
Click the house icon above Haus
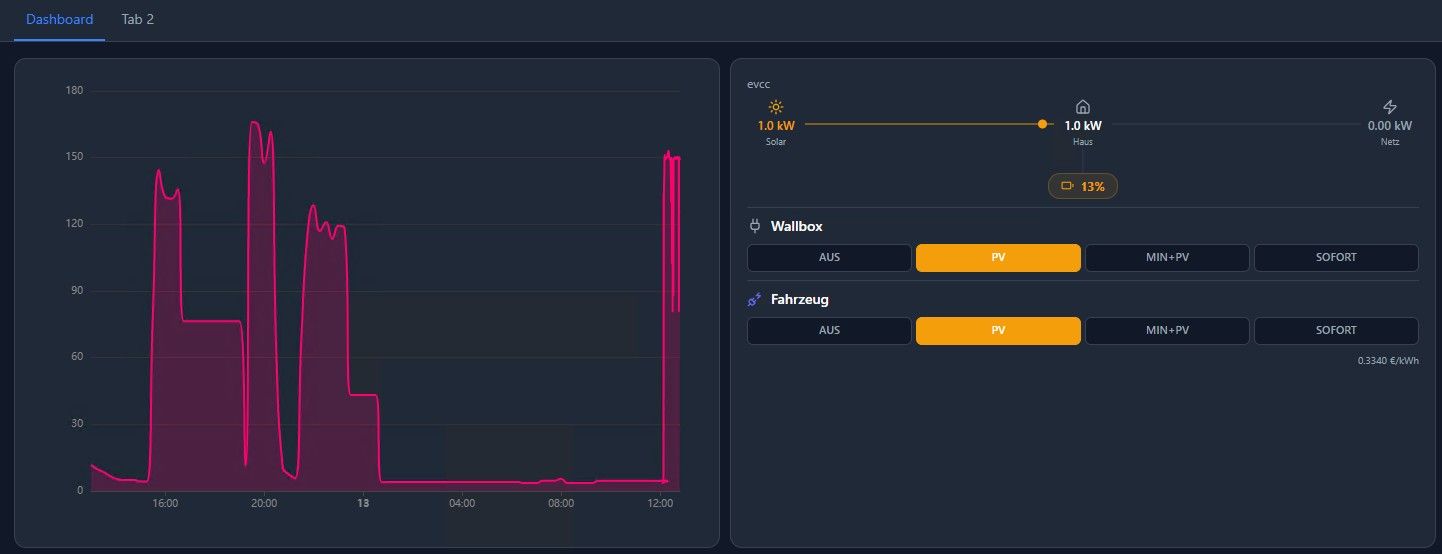tap(1082, 107)
